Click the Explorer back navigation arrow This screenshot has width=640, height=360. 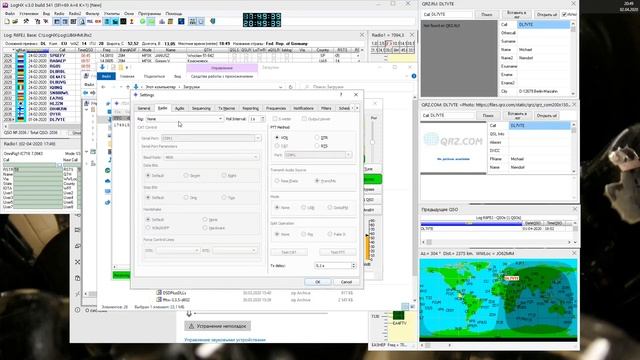pos(103,87)
